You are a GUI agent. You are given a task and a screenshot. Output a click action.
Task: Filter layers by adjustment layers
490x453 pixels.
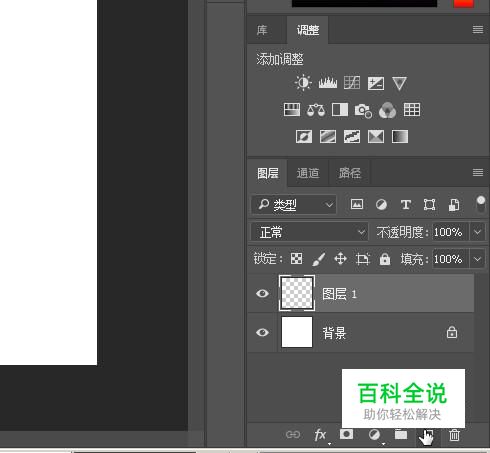tap(381, 204)
